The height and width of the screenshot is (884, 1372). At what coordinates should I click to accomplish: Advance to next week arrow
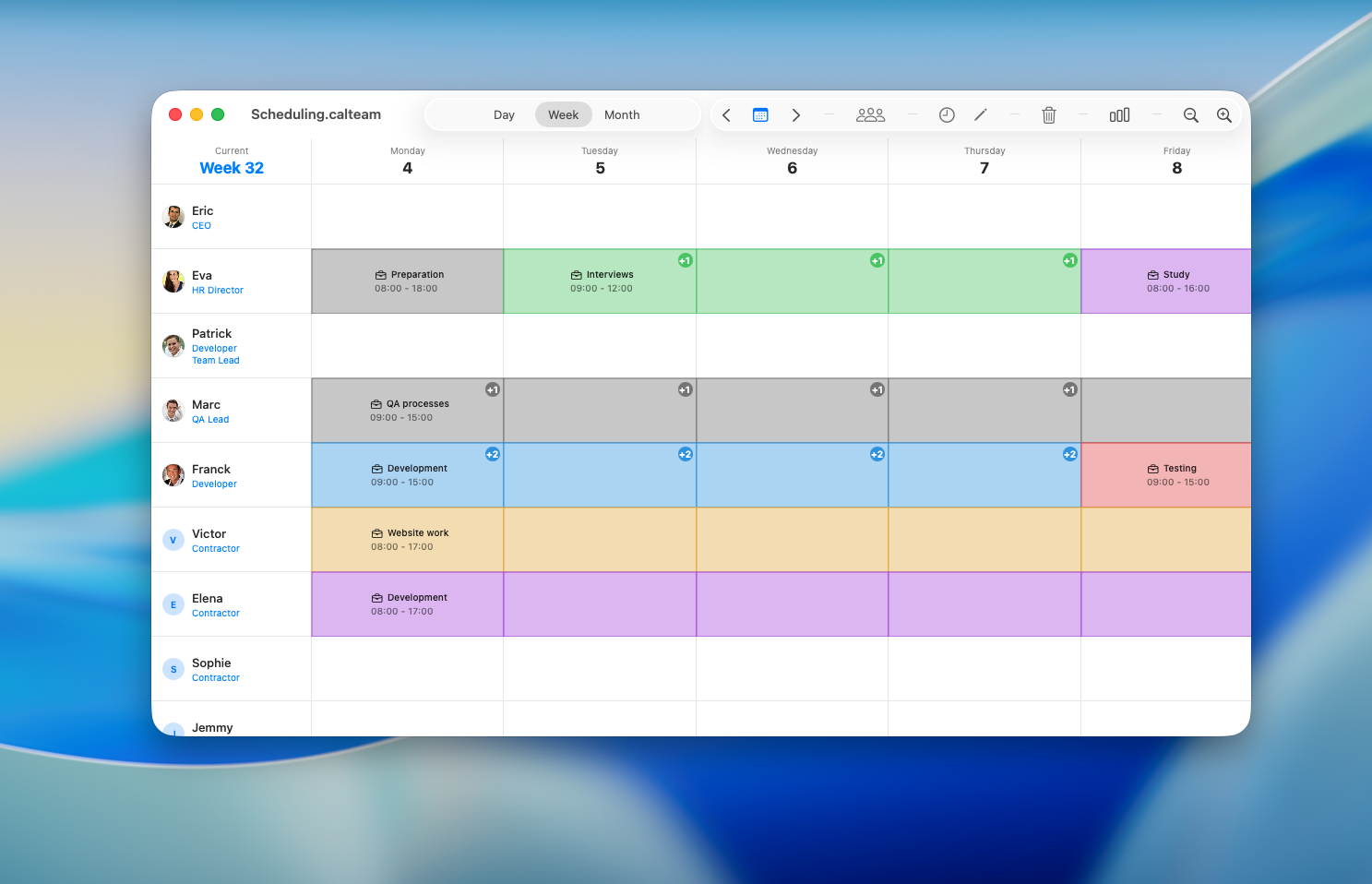click(x=795, y=115)
